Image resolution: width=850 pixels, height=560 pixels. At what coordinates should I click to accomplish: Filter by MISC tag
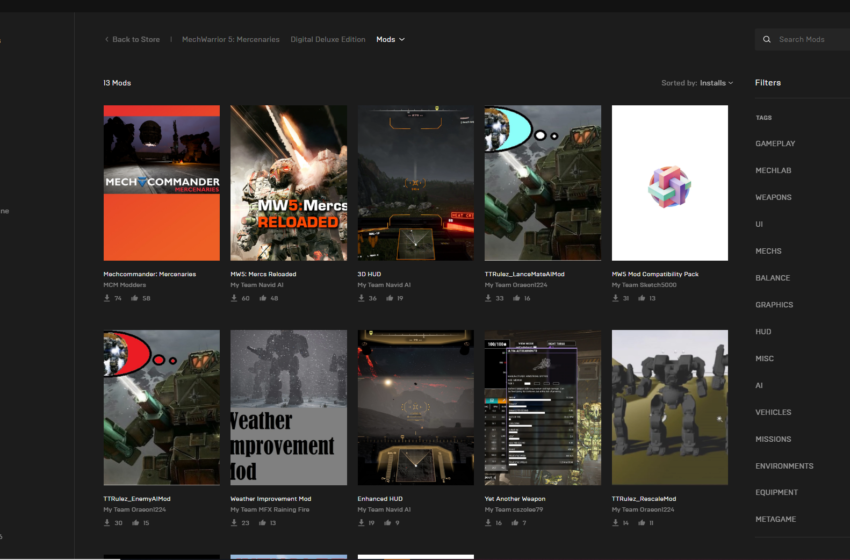[764, 358]
